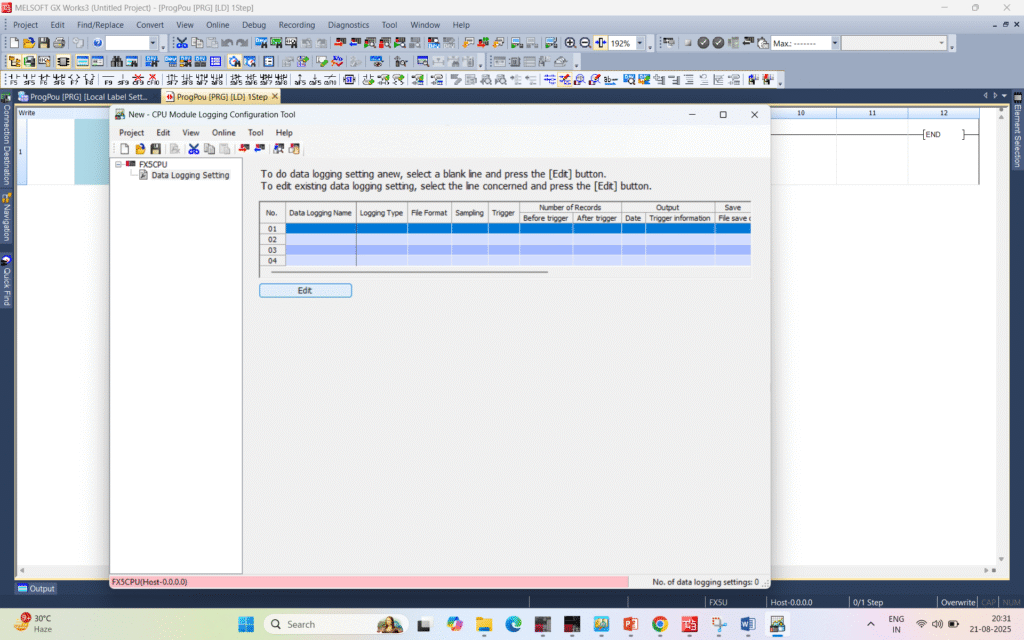This screenshot has width=1024, height=640.
Task: Click Logging Type column header
Action: tap(381, 213)
